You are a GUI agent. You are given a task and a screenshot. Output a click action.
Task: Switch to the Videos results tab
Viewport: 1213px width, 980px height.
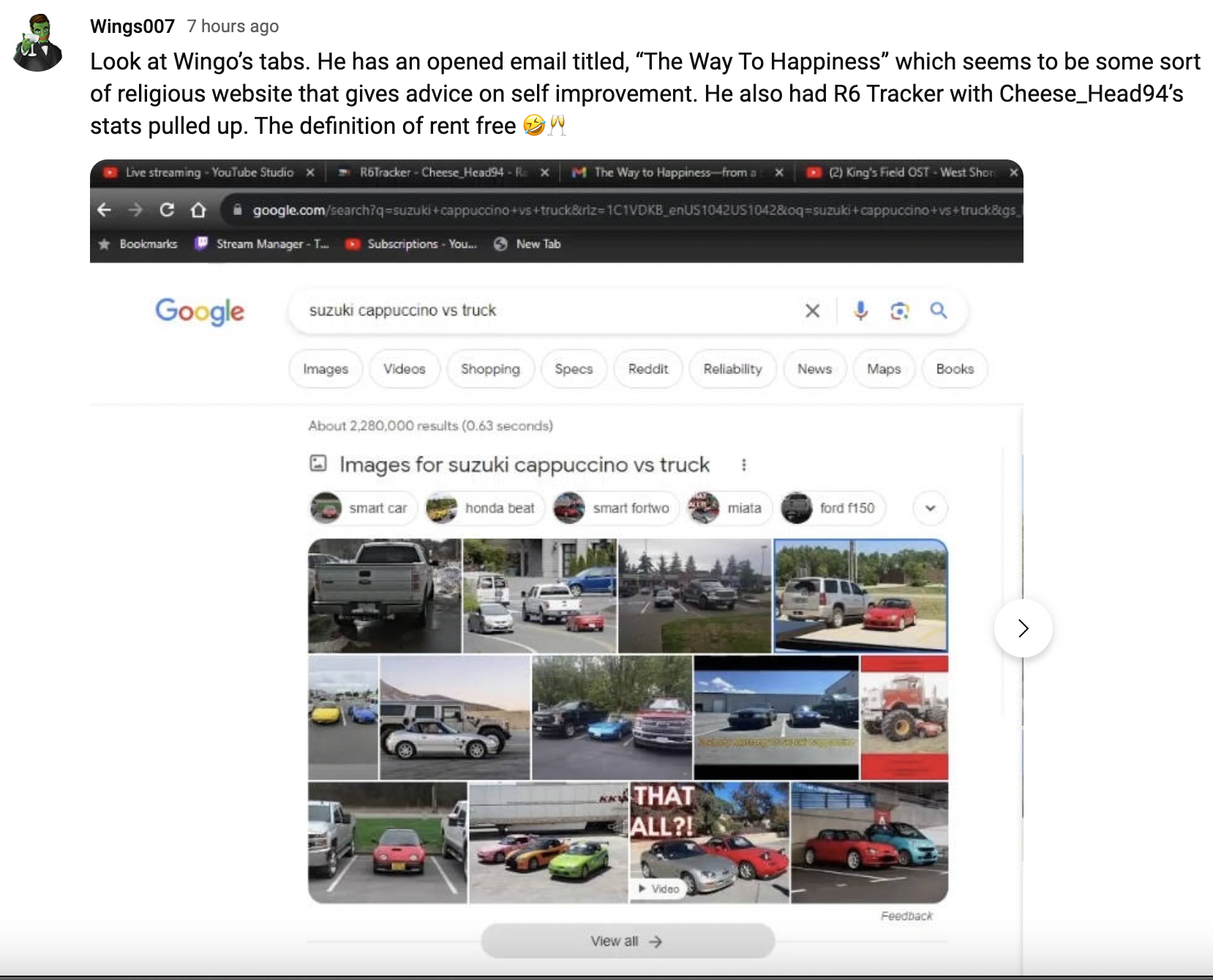click(405, 369)
